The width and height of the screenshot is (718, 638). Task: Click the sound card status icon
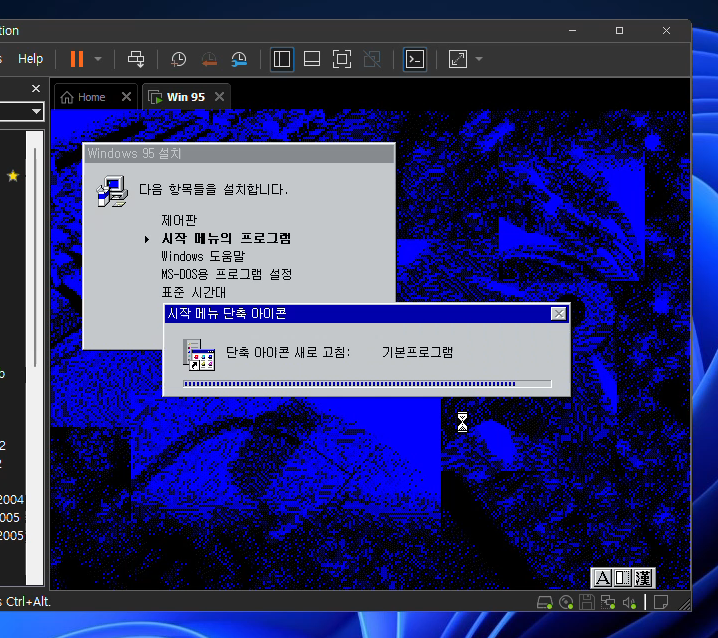point(630,602)
